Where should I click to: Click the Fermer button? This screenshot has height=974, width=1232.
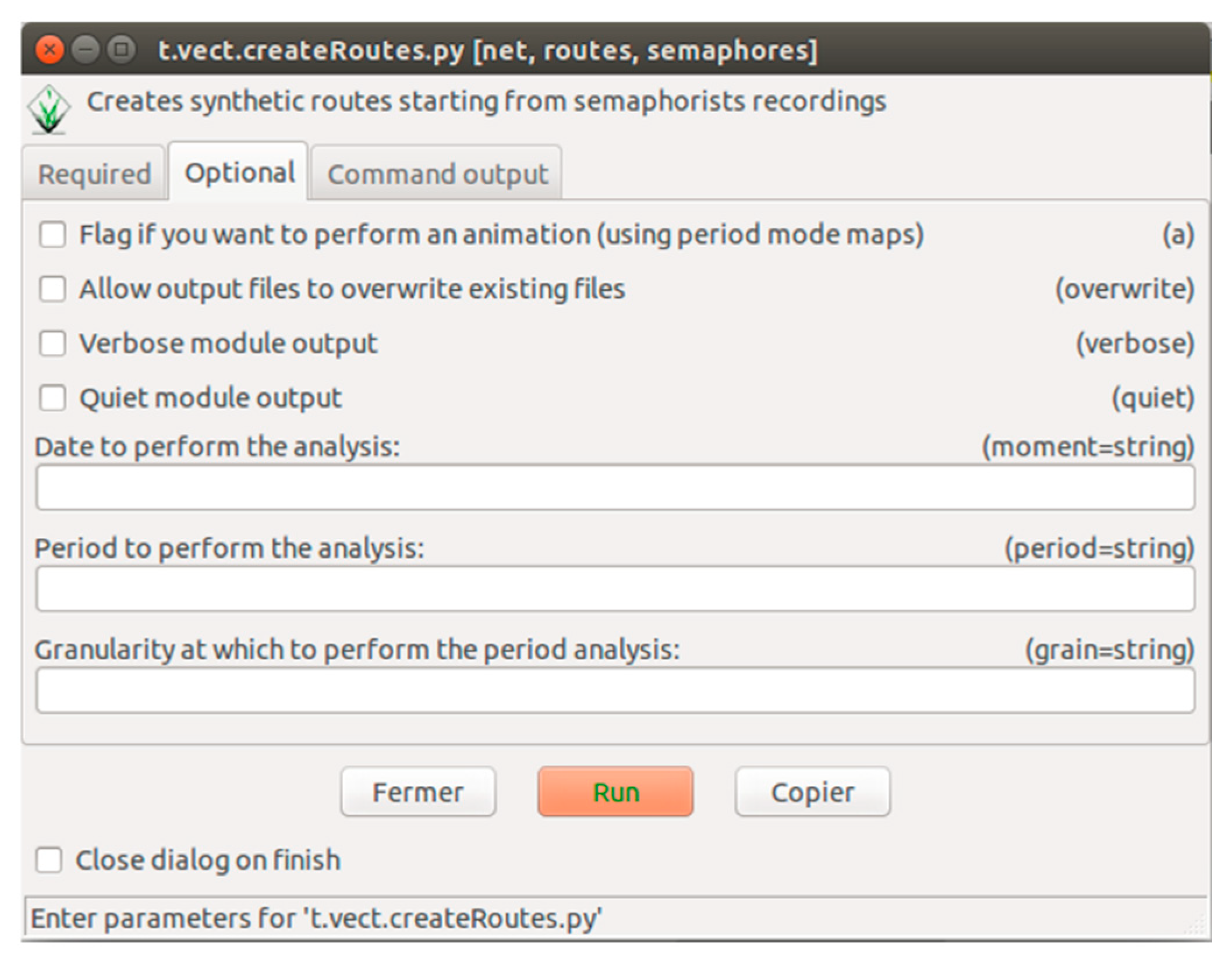(x=417, y=792)
